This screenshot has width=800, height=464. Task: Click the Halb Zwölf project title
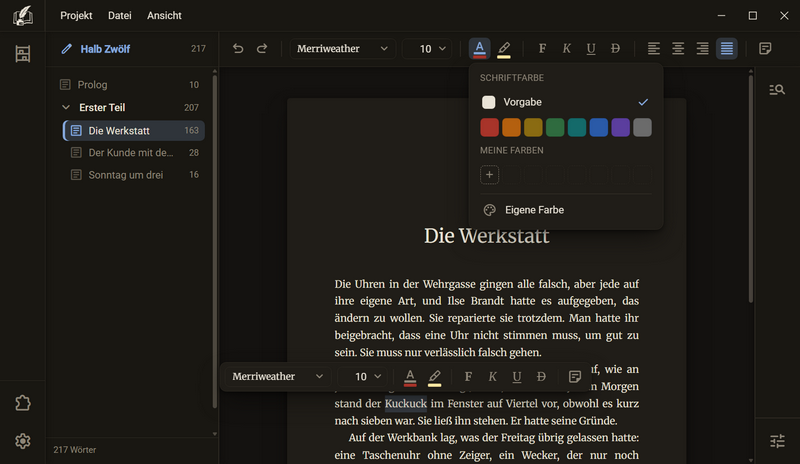click(x=105, y=49)
